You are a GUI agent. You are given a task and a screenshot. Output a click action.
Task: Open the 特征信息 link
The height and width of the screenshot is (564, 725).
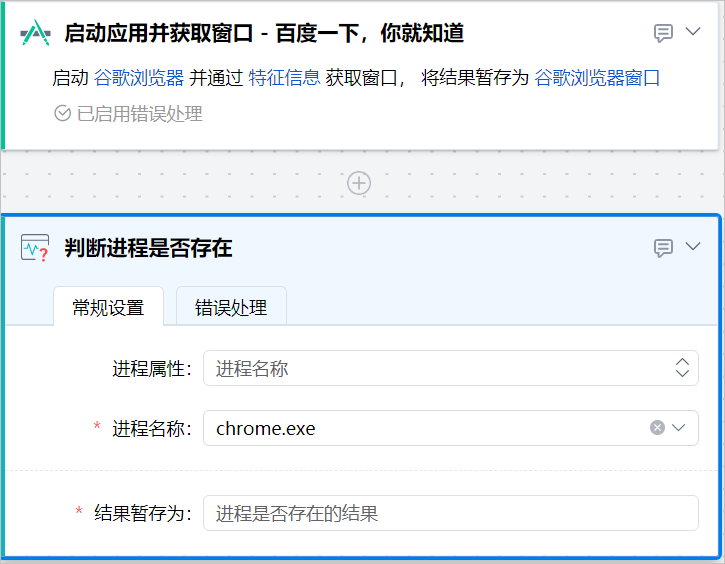pyautogui.click(x=284, y=78)
